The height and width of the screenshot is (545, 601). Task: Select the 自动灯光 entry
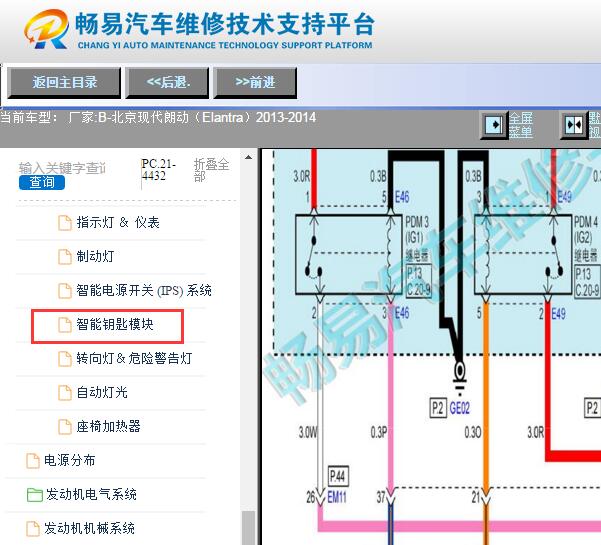click(x=102, y=392)
